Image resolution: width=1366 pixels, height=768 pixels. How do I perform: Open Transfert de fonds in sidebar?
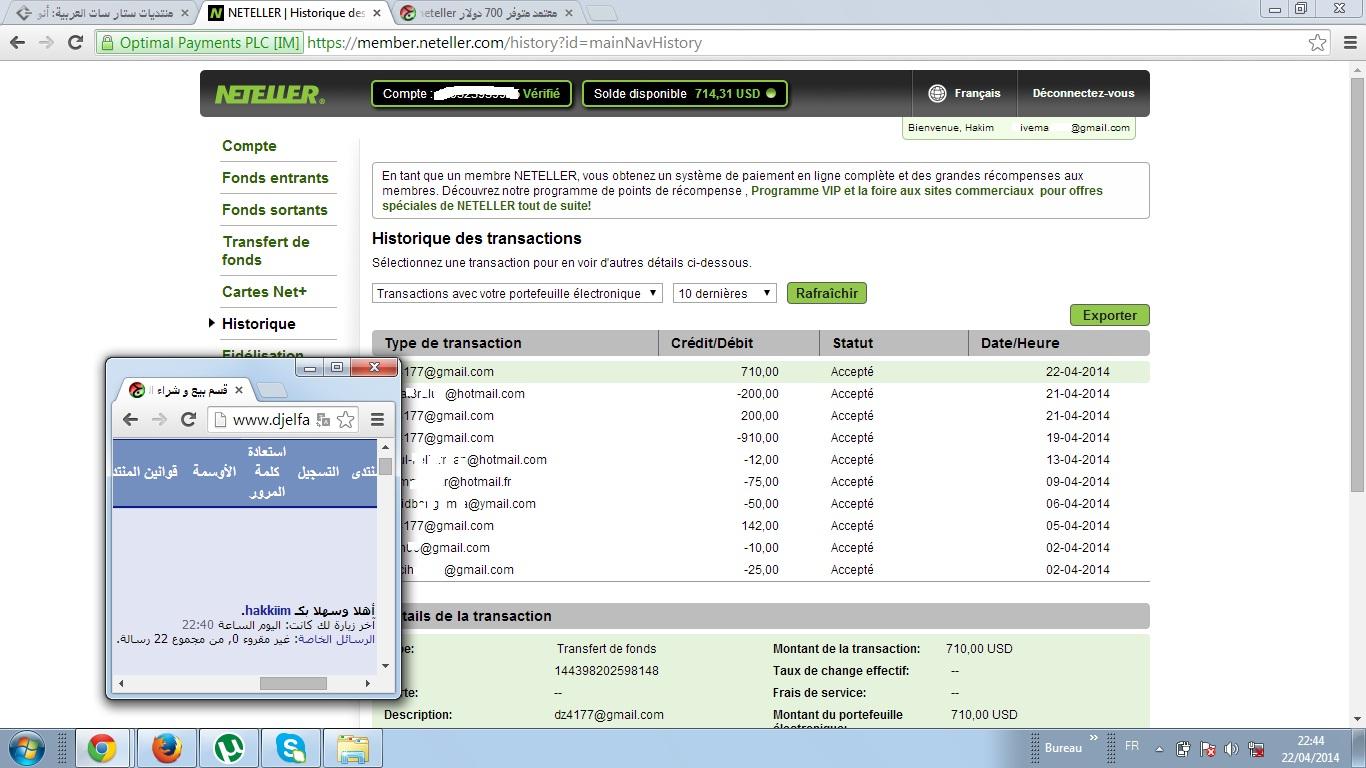pyautogui.click(x=266, y=251)
